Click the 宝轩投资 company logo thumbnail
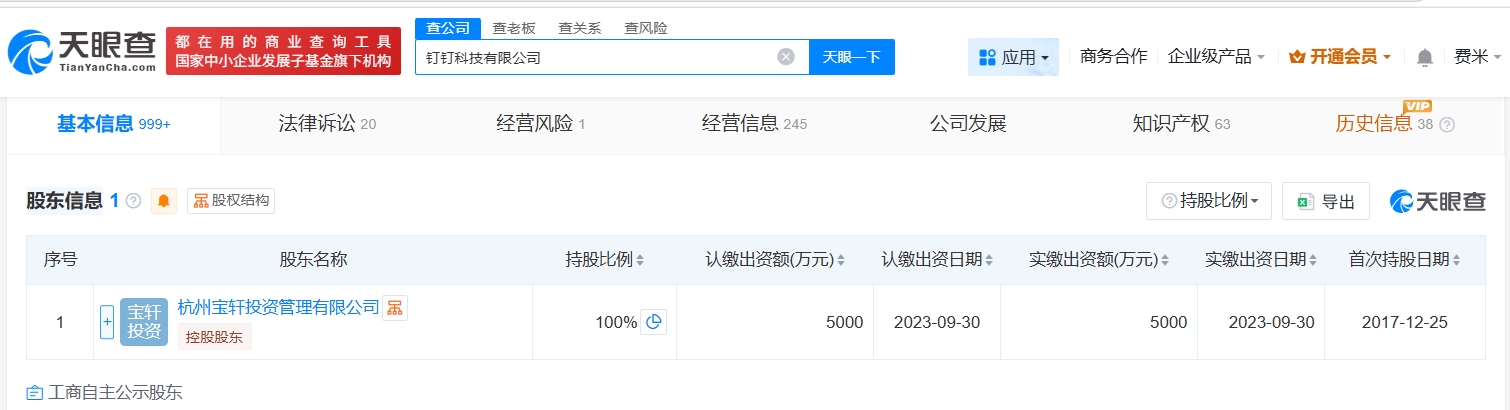 144,322
